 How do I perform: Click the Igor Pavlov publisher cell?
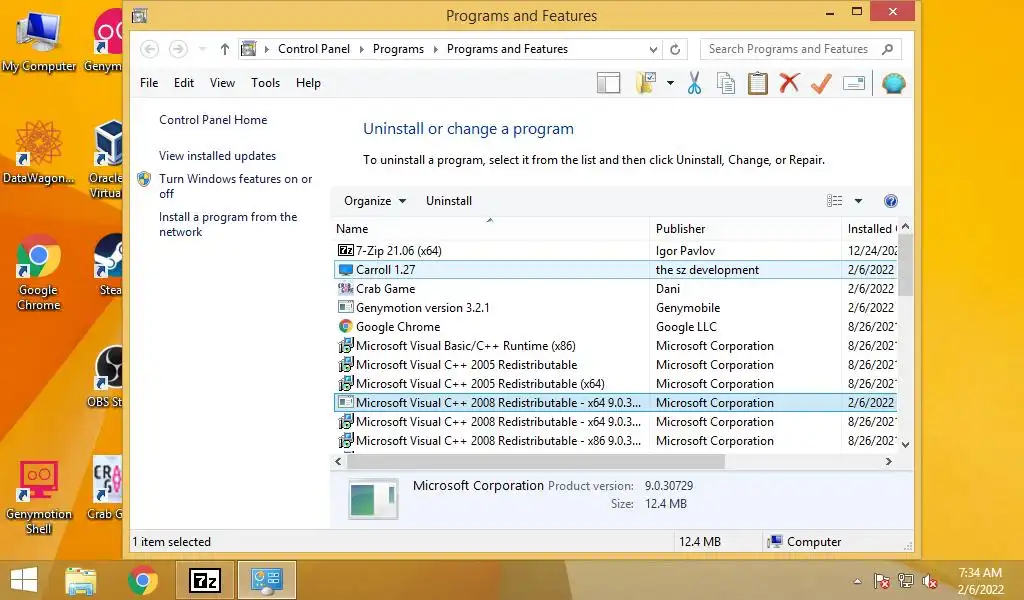coord(685,251)
